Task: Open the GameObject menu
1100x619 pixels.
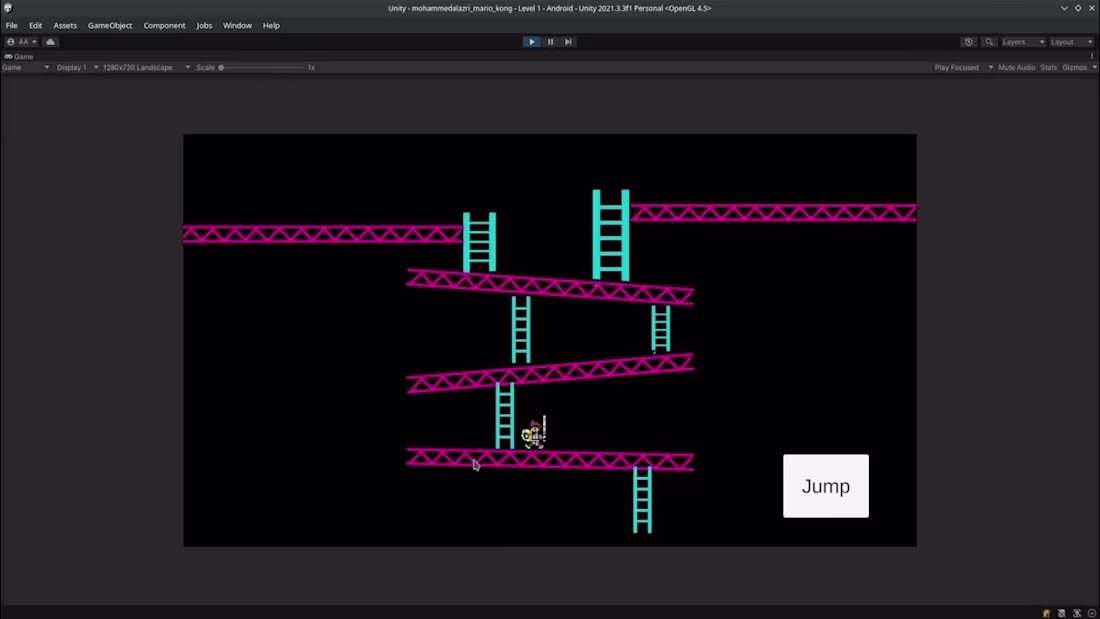Action: pyautogui.click(x=110, y=25)
